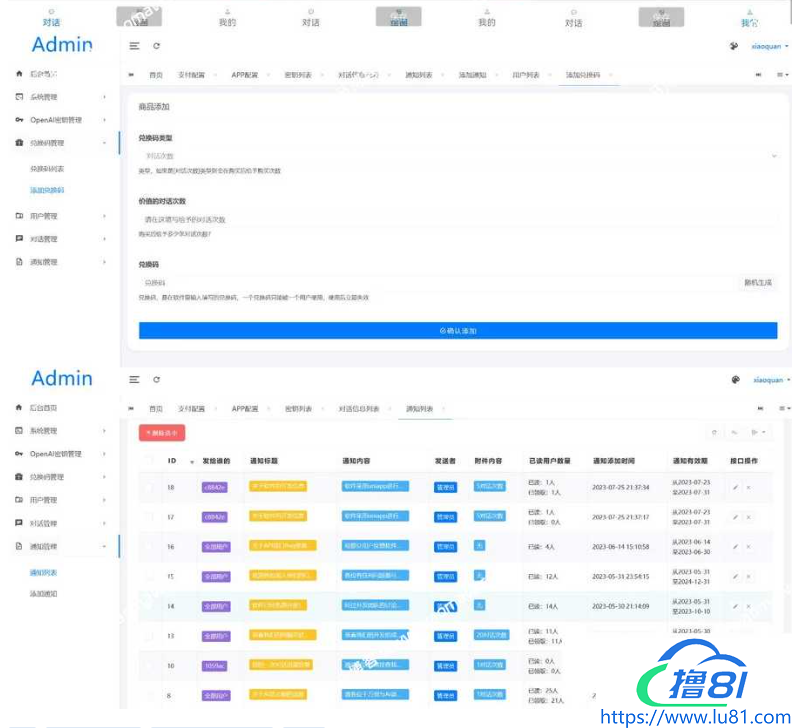
Task: Open the theme palette icon above the notification table
Action: click(x=736, y=380)
